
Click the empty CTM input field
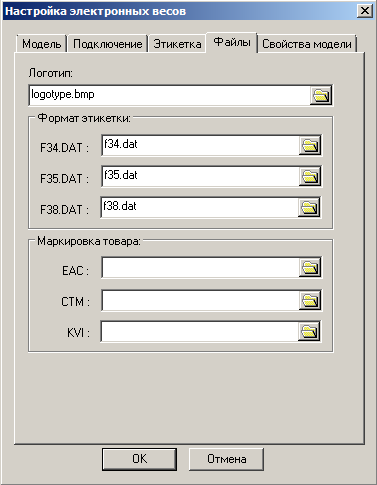point(200,300)
